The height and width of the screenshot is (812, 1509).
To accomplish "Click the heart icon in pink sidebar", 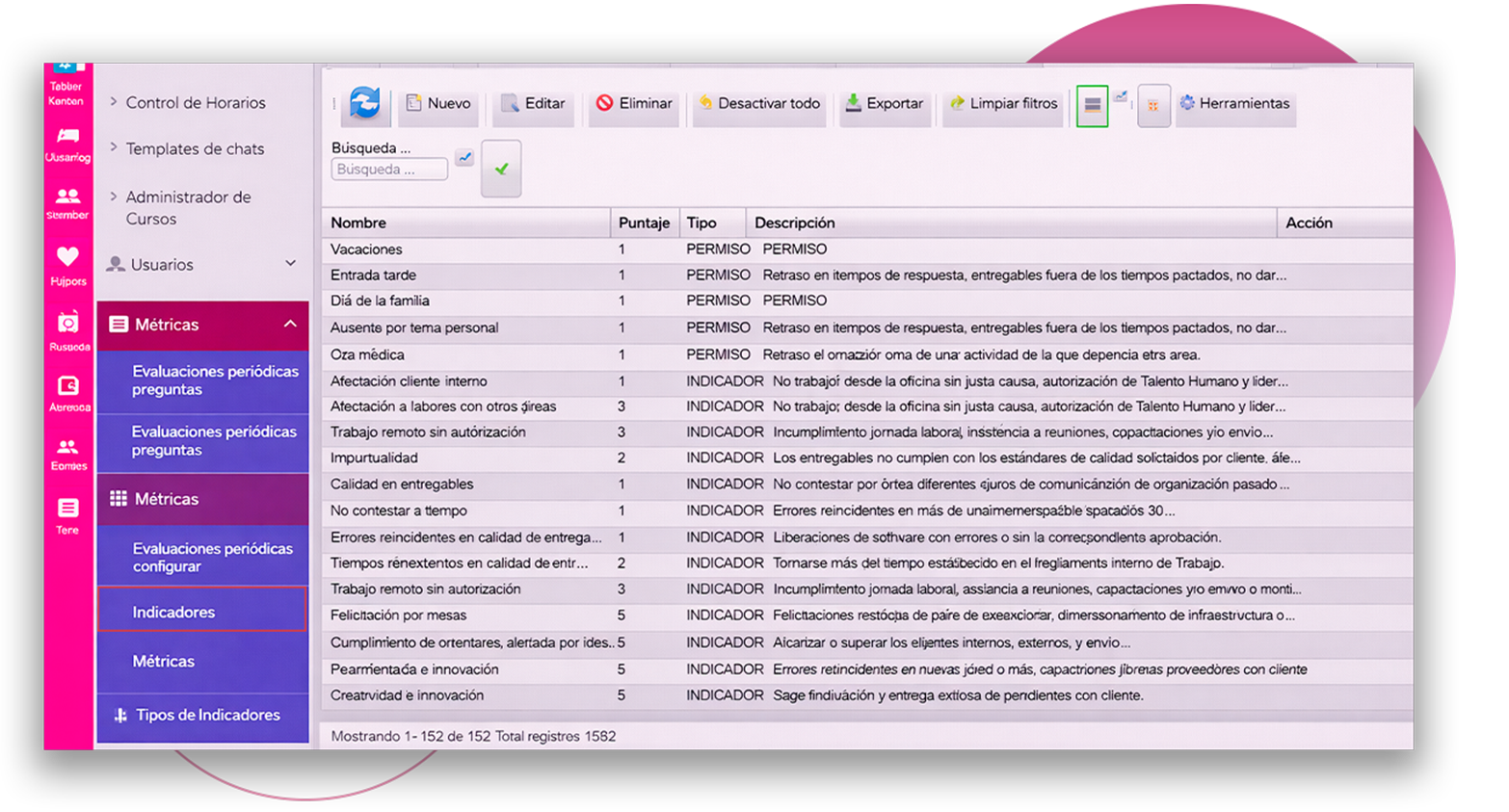I will 67,256.
